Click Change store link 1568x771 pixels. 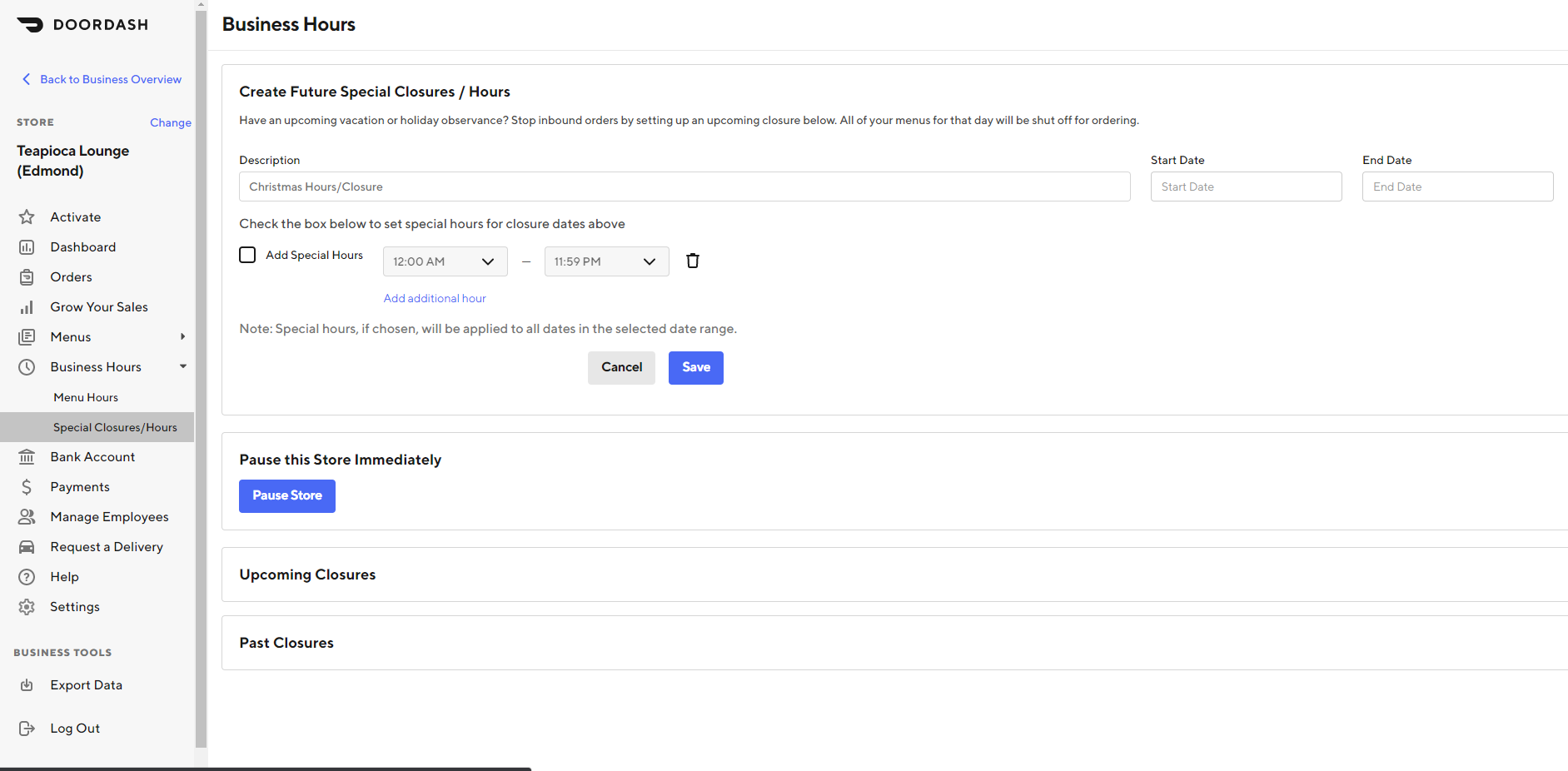pyautogui.click(x=171, y=122)
